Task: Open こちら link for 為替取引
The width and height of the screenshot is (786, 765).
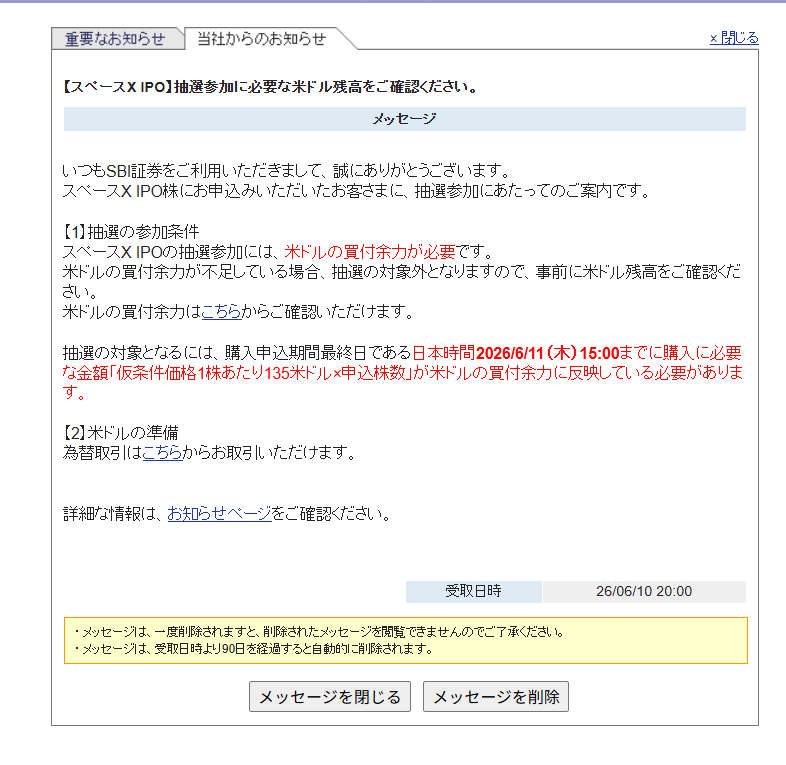Action: coord(162,452)
